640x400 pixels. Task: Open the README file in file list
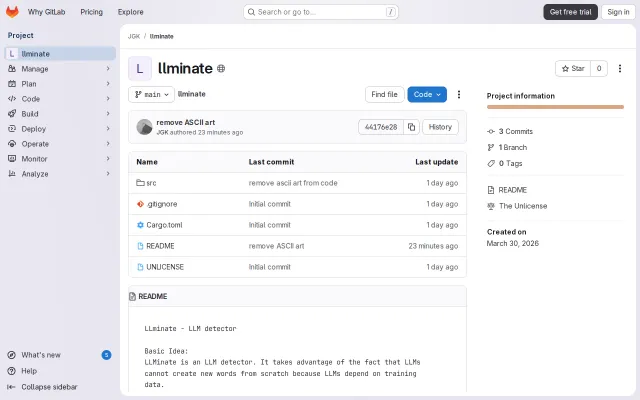(160, 246)
